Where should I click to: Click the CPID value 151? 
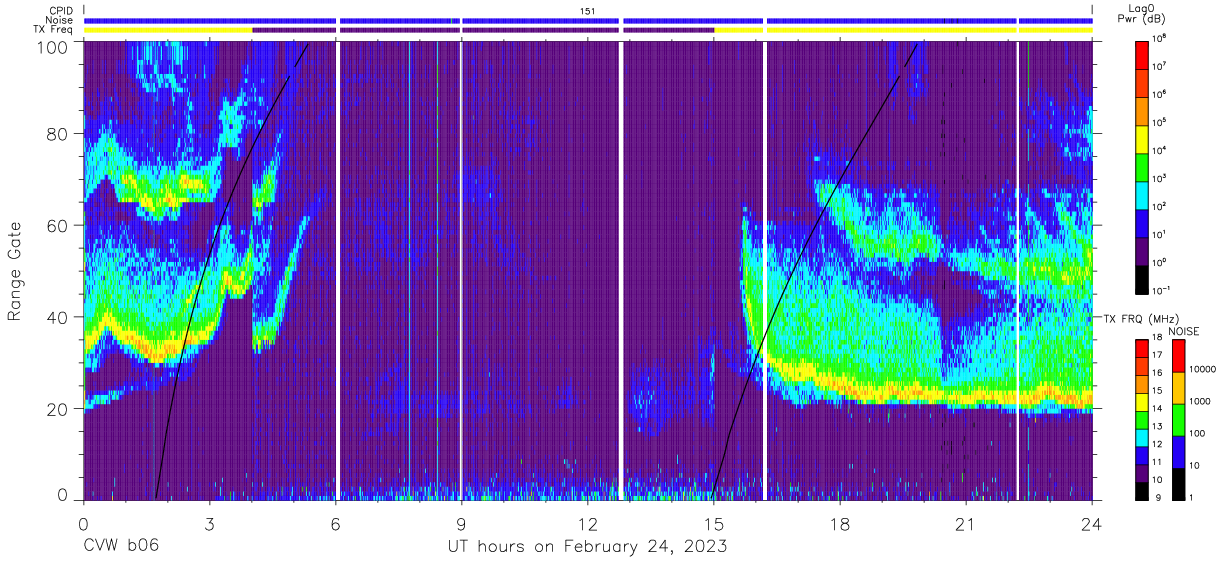click(x=588, y=10)
